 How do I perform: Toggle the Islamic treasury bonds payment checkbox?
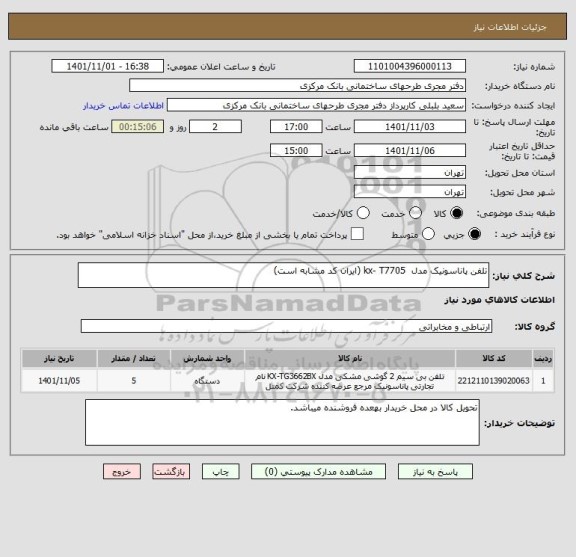click(357, 234)
